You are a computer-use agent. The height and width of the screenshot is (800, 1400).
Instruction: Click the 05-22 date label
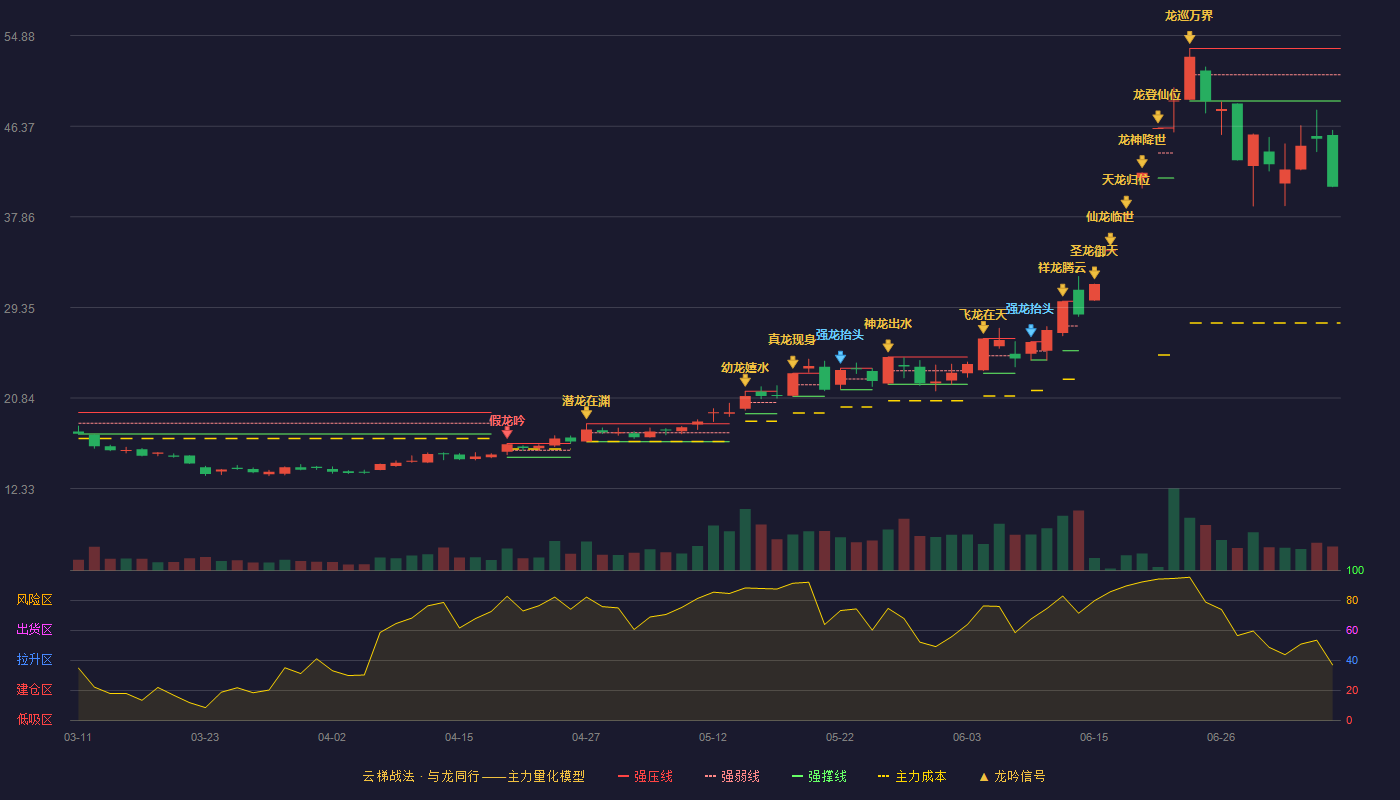click(x=840, y=737)
